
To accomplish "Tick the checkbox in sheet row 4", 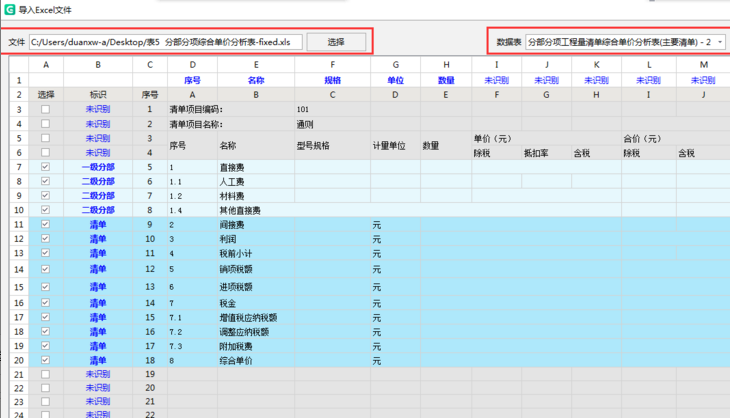I will pos(45,124).
